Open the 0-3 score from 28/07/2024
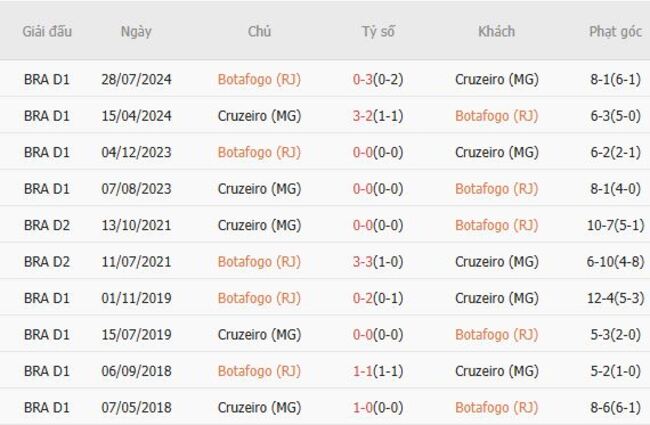The width and height of the screenshot is (650, 425). tap(362, 80)
